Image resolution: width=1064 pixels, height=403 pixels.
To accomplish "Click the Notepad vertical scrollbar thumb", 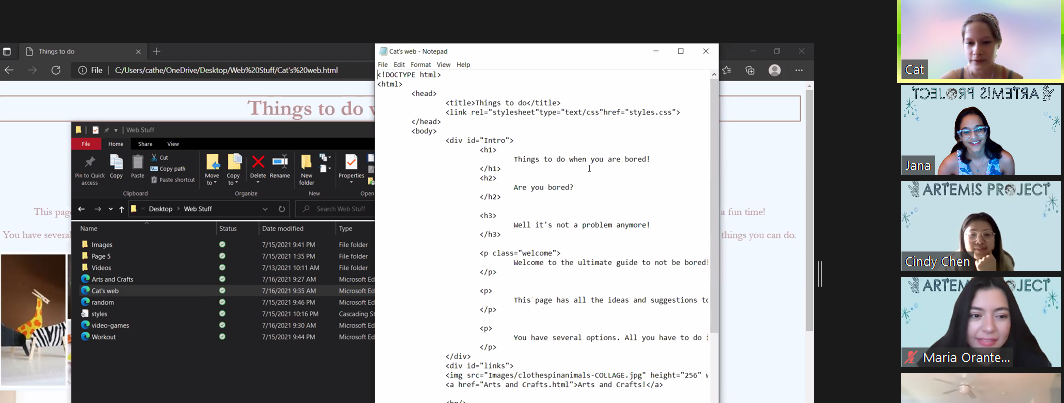I will click(713, 204).
